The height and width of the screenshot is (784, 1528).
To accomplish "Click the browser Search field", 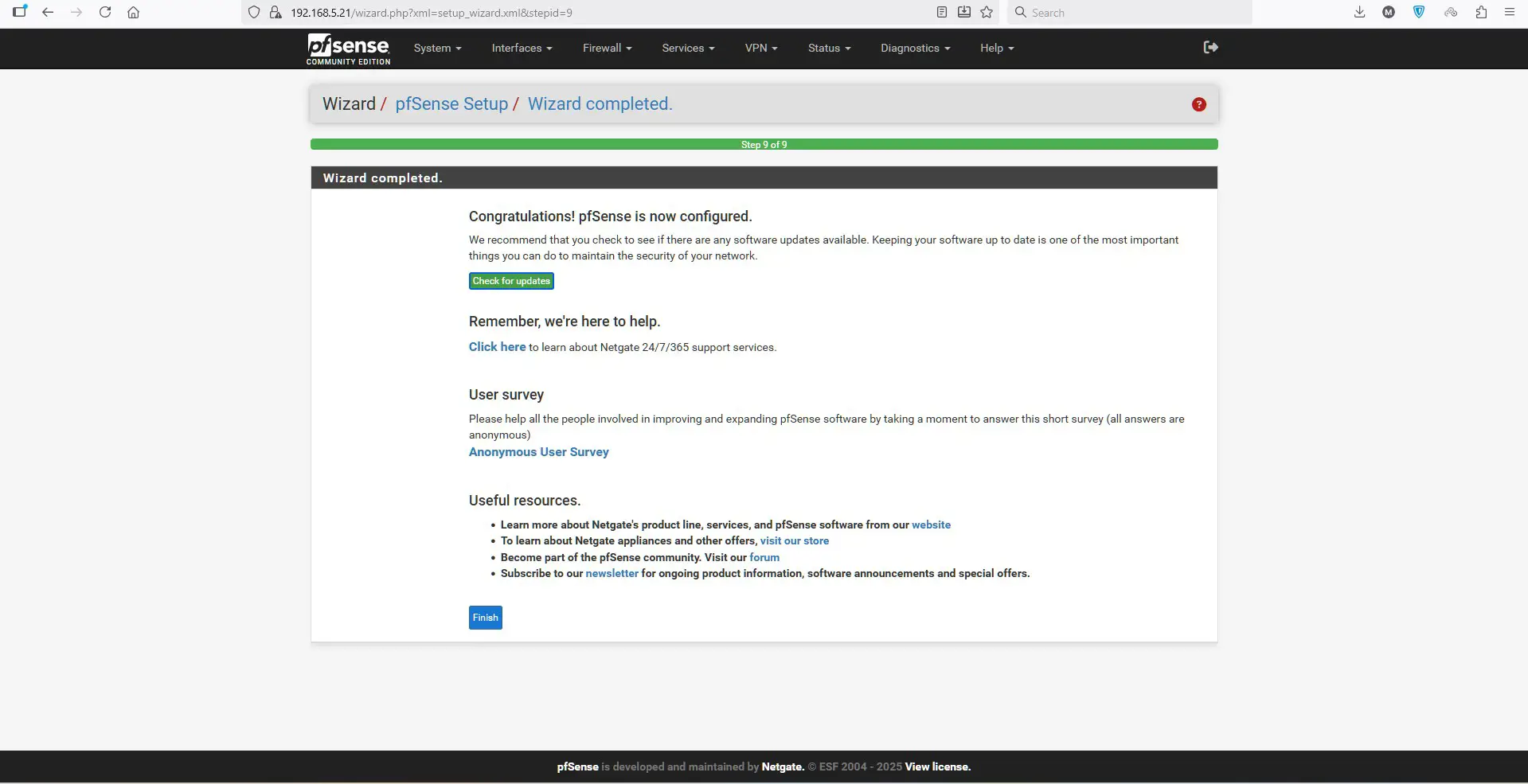I will 1129,13.
